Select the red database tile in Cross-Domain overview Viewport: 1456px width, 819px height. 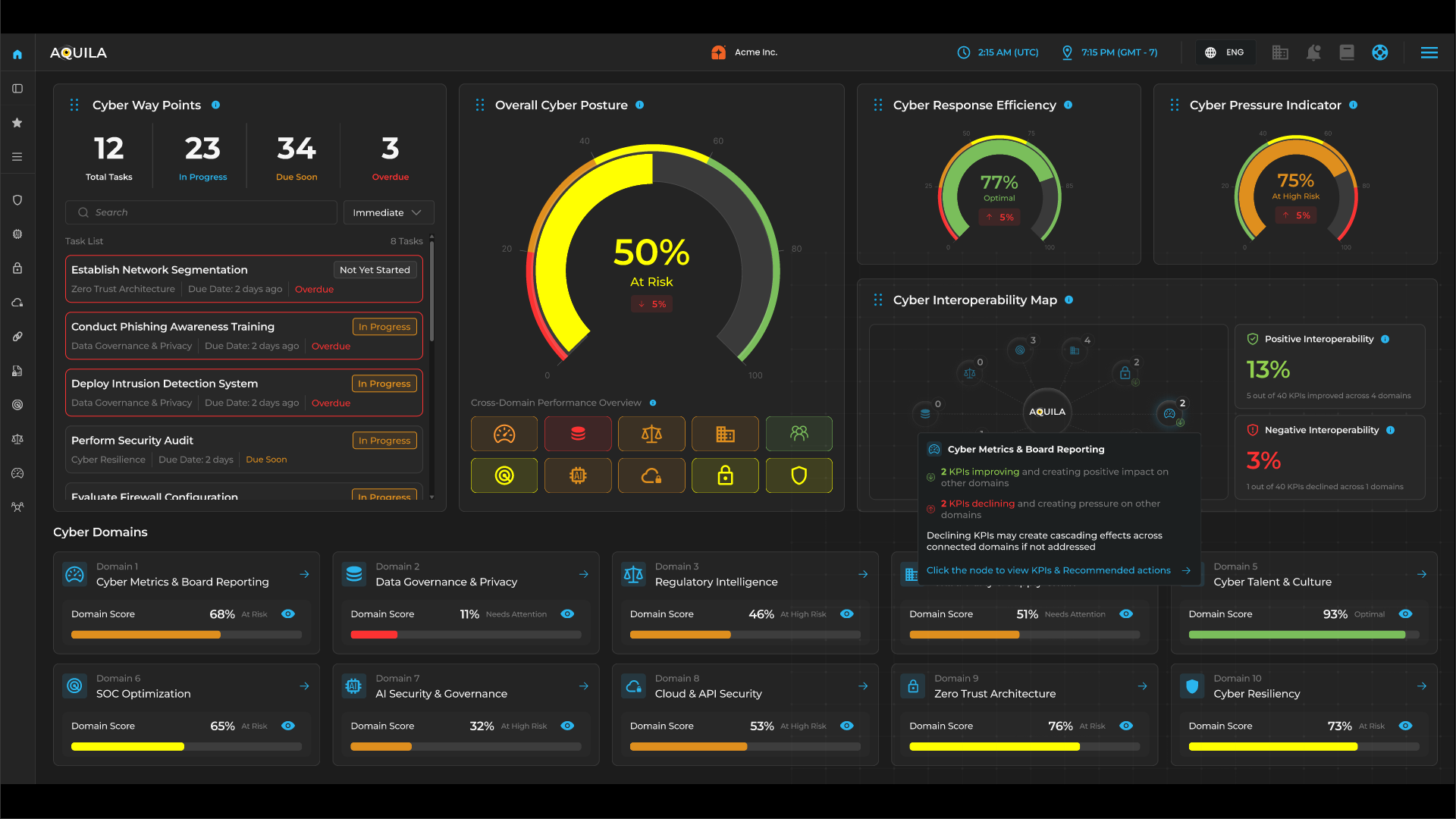(x=578, y=434)
